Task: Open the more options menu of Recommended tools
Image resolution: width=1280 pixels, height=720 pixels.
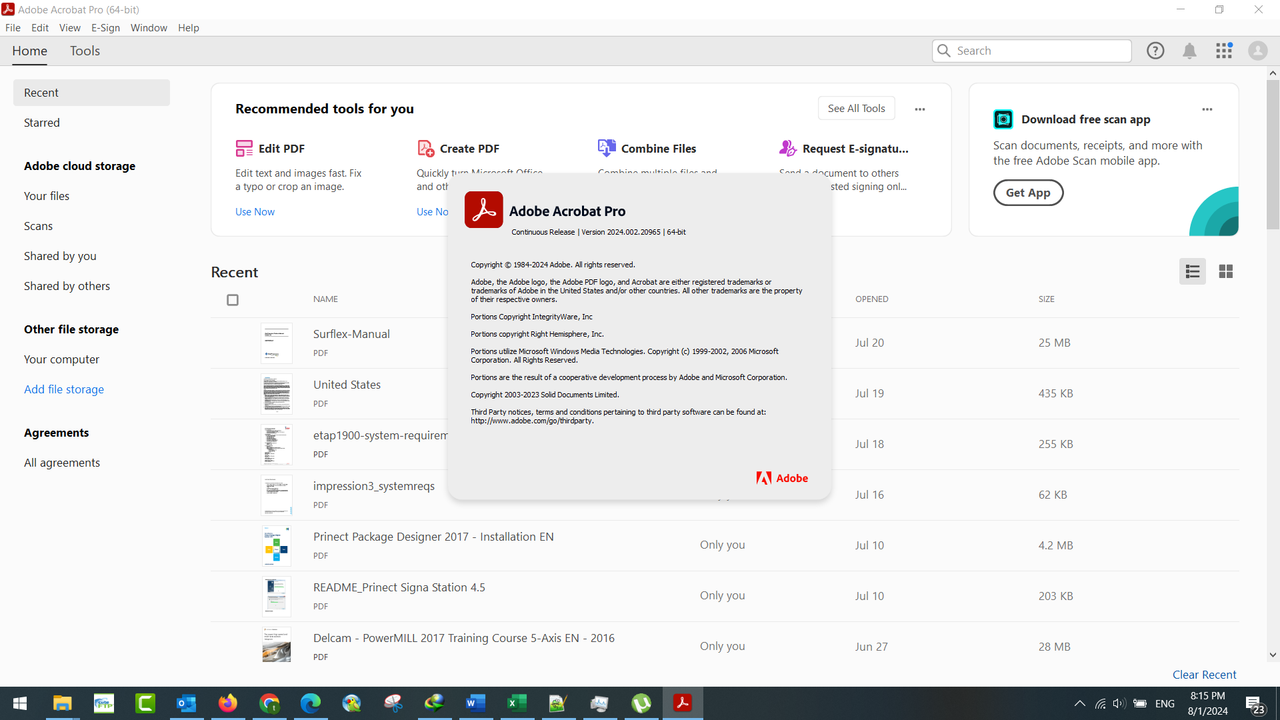Action: pyautogui.click(x=920, y=109)
